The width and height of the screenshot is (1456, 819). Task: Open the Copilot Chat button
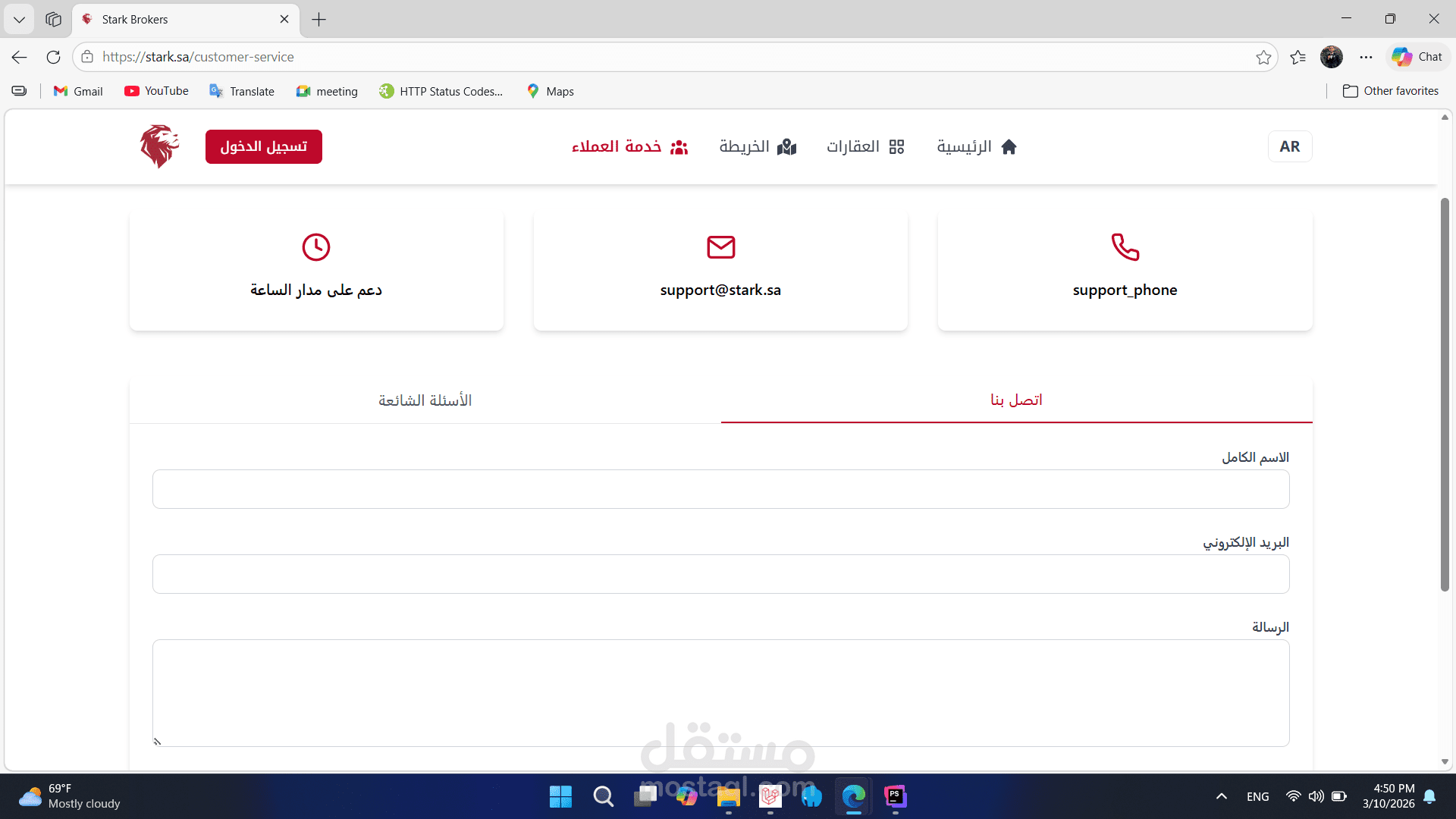tap(1417, 57)
